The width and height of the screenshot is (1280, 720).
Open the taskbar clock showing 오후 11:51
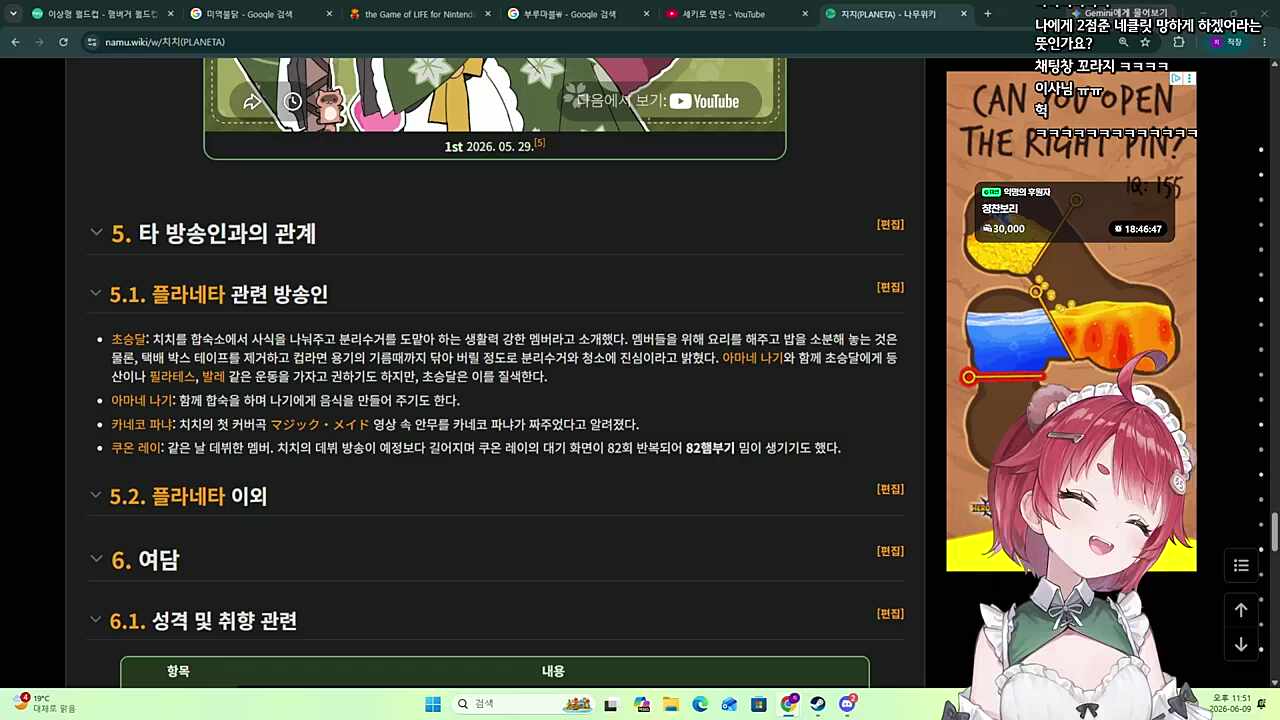pyautogui.click(x=1231, y=704)
